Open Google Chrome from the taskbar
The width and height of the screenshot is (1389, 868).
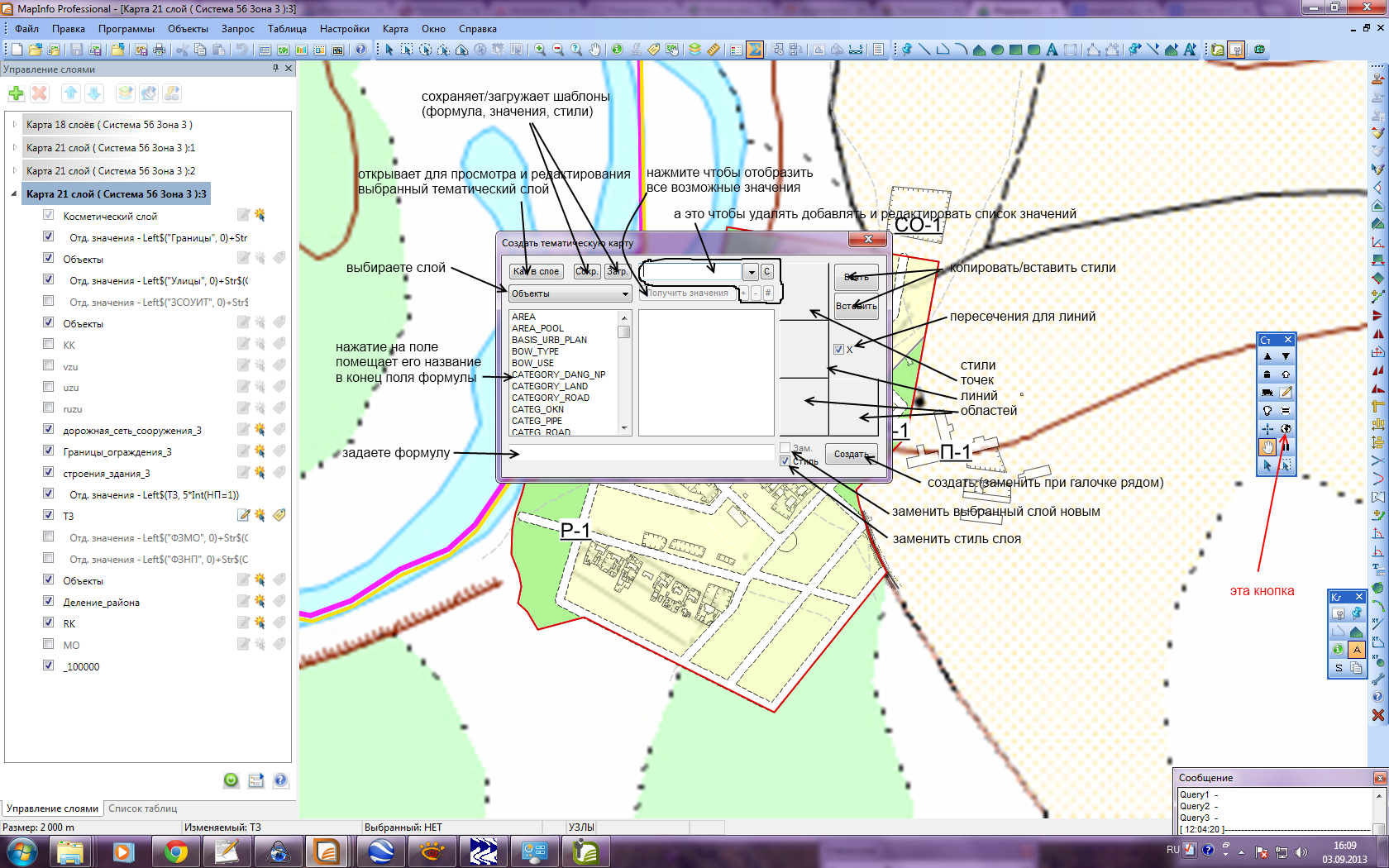(x=176, y=851)
